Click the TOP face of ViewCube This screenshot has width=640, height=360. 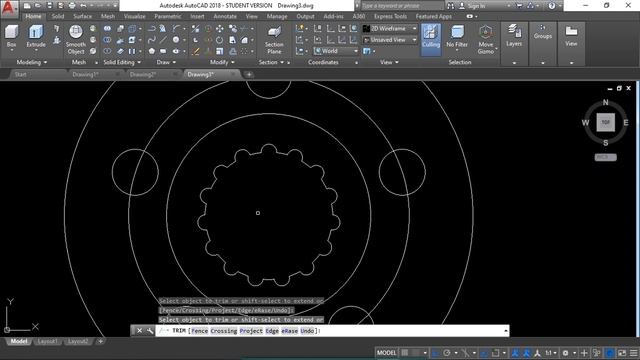606,122
